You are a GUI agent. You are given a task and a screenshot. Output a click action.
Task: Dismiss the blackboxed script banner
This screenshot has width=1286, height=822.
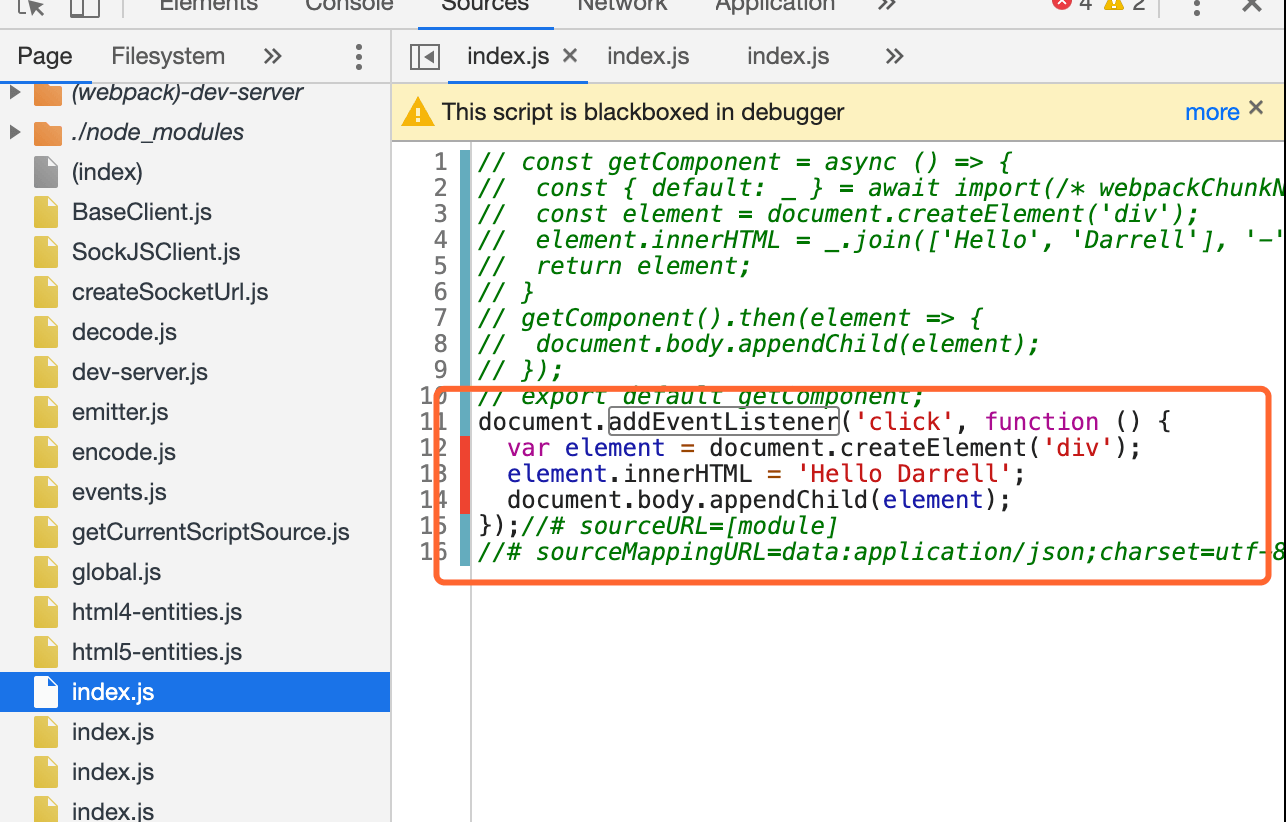1256,108
